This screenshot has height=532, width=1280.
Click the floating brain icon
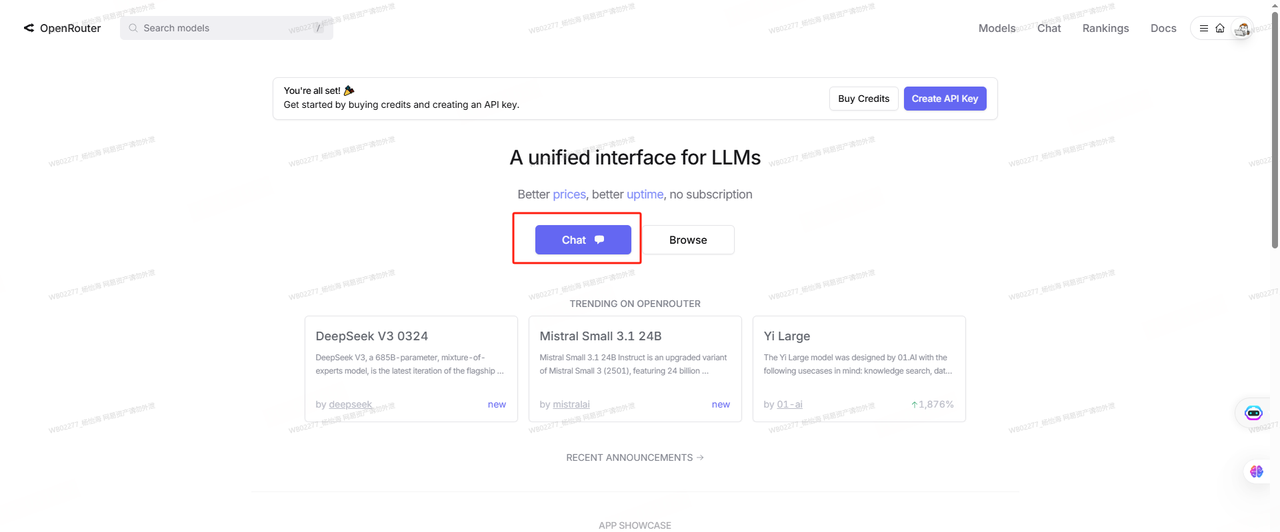coord(1257,471)
